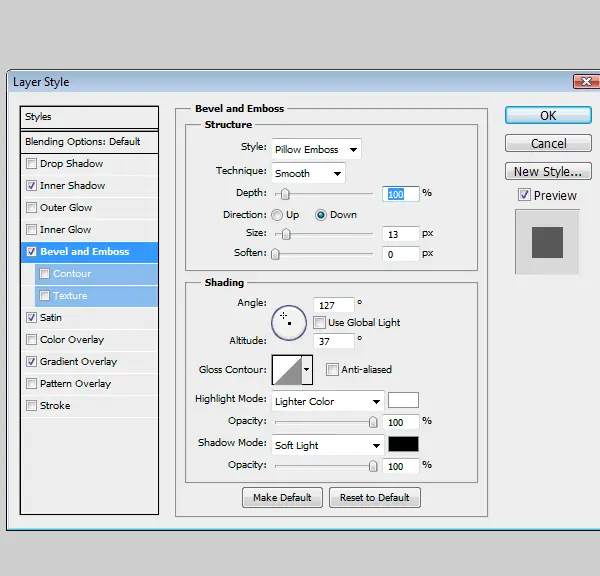Enable Anti-aliased gloss contour
The image size is (600, 576).
click(332, 370)
